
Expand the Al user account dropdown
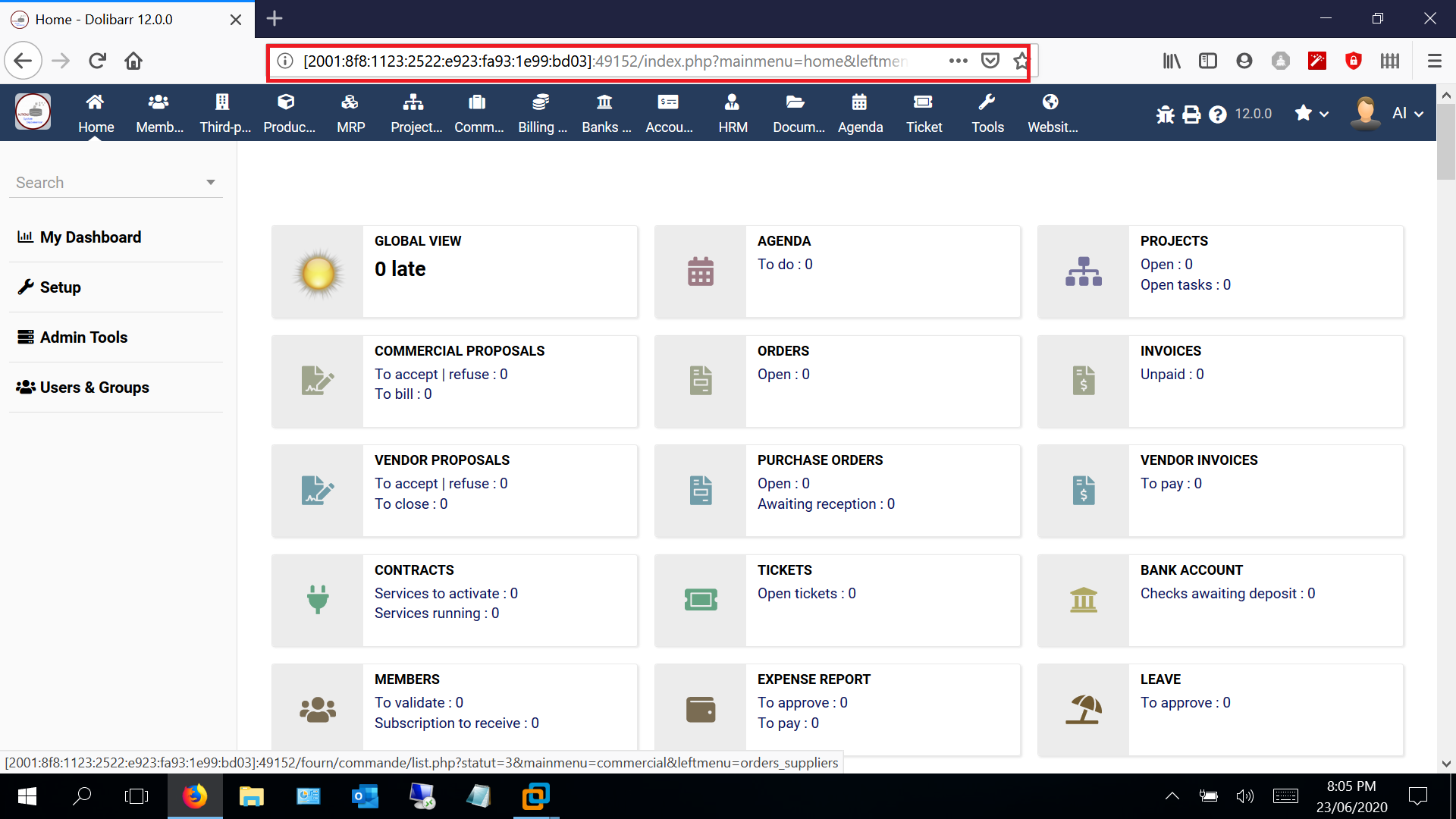pos(1408,114)
